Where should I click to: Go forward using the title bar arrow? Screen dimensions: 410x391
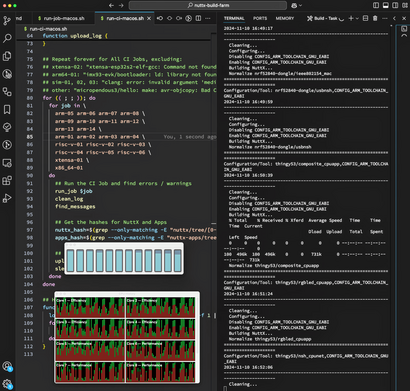click(121, 5)
